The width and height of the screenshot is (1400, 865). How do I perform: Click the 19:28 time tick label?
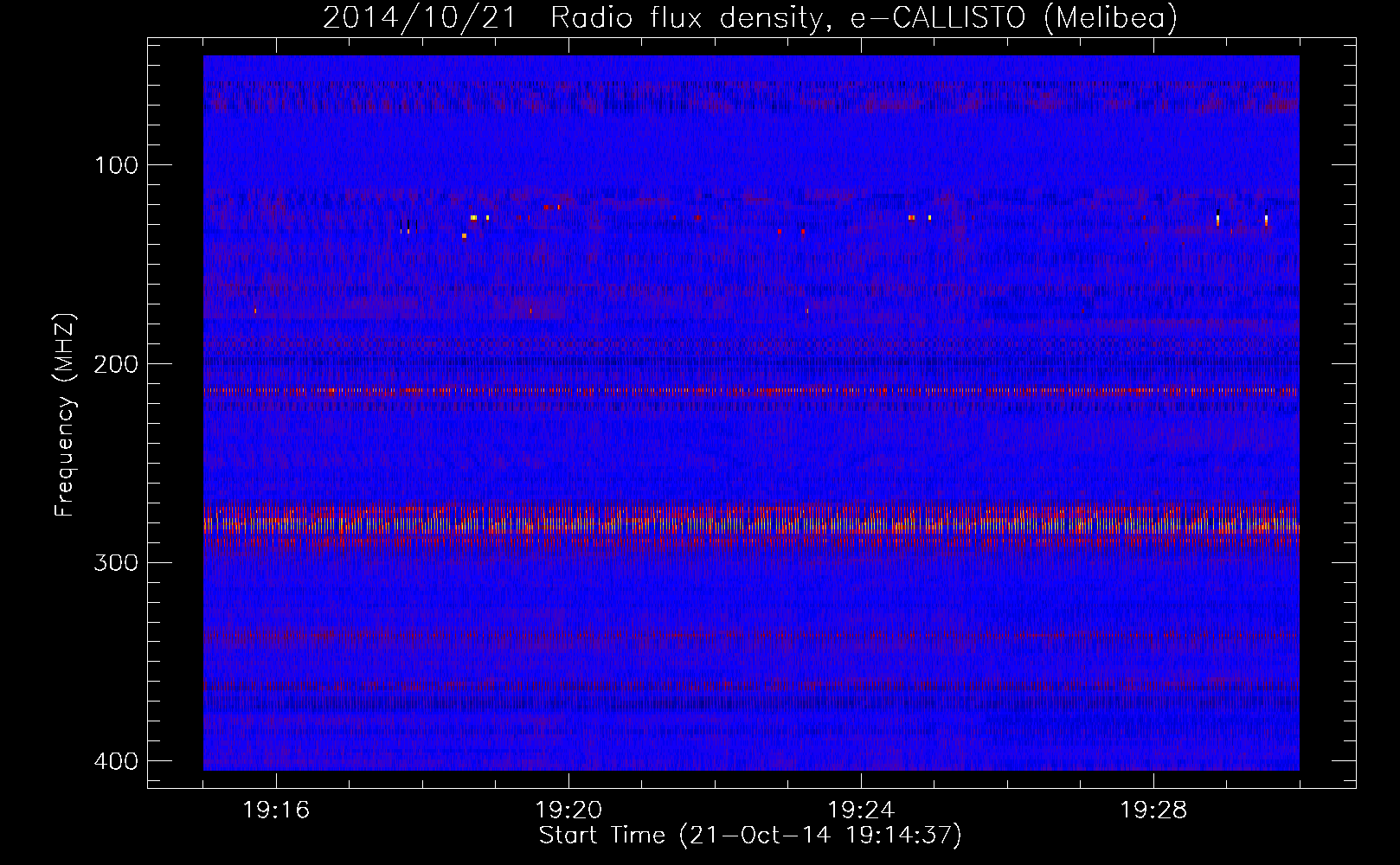pyautogui.click(x=1153, y=811)
